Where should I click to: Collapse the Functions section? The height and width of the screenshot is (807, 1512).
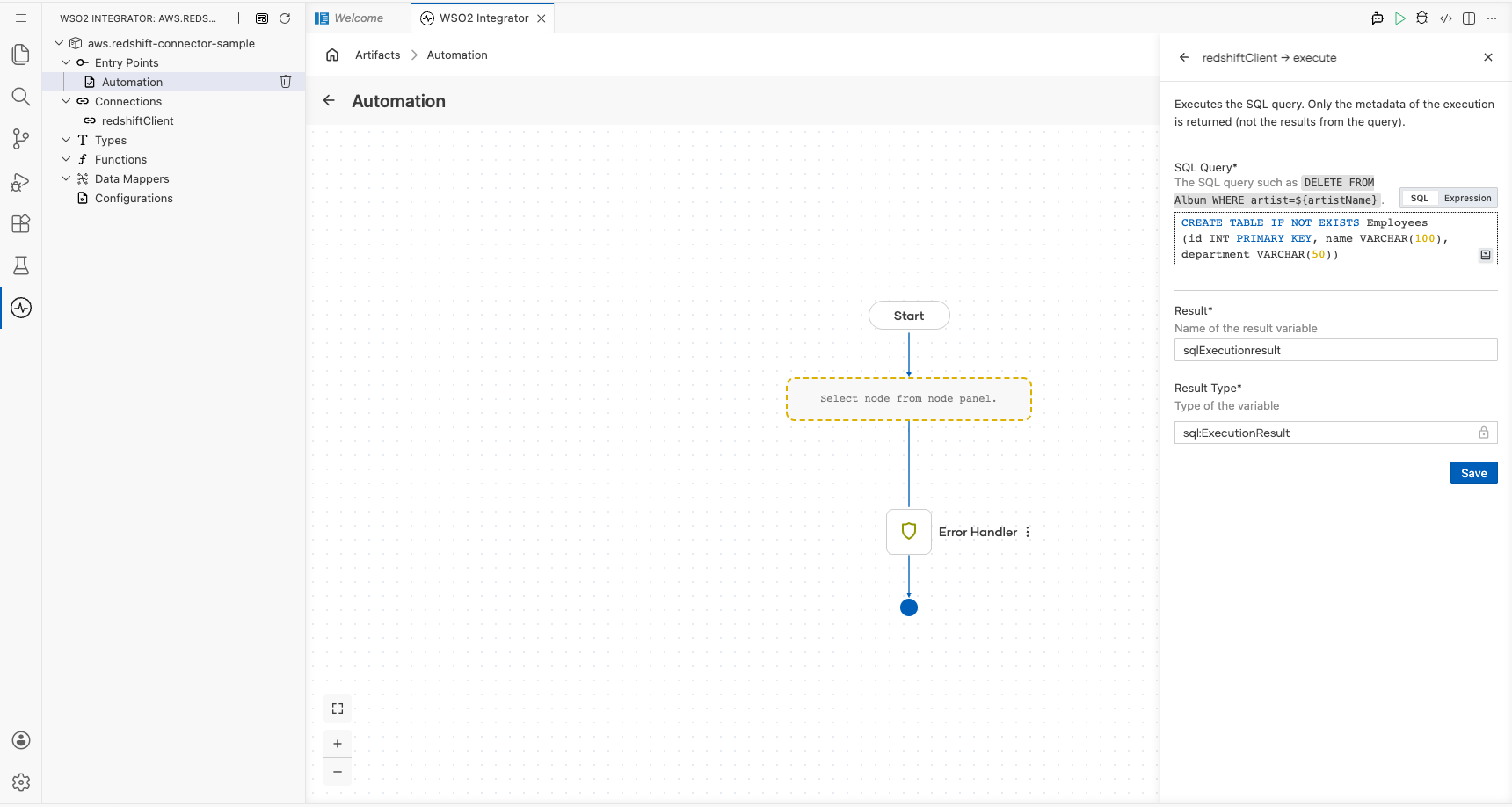[x=66, y=159]
